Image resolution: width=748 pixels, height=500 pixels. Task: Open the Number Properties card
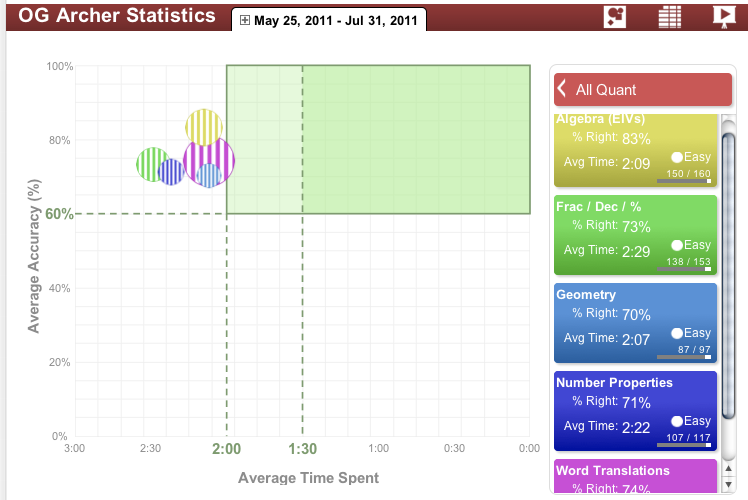(635, 411)
